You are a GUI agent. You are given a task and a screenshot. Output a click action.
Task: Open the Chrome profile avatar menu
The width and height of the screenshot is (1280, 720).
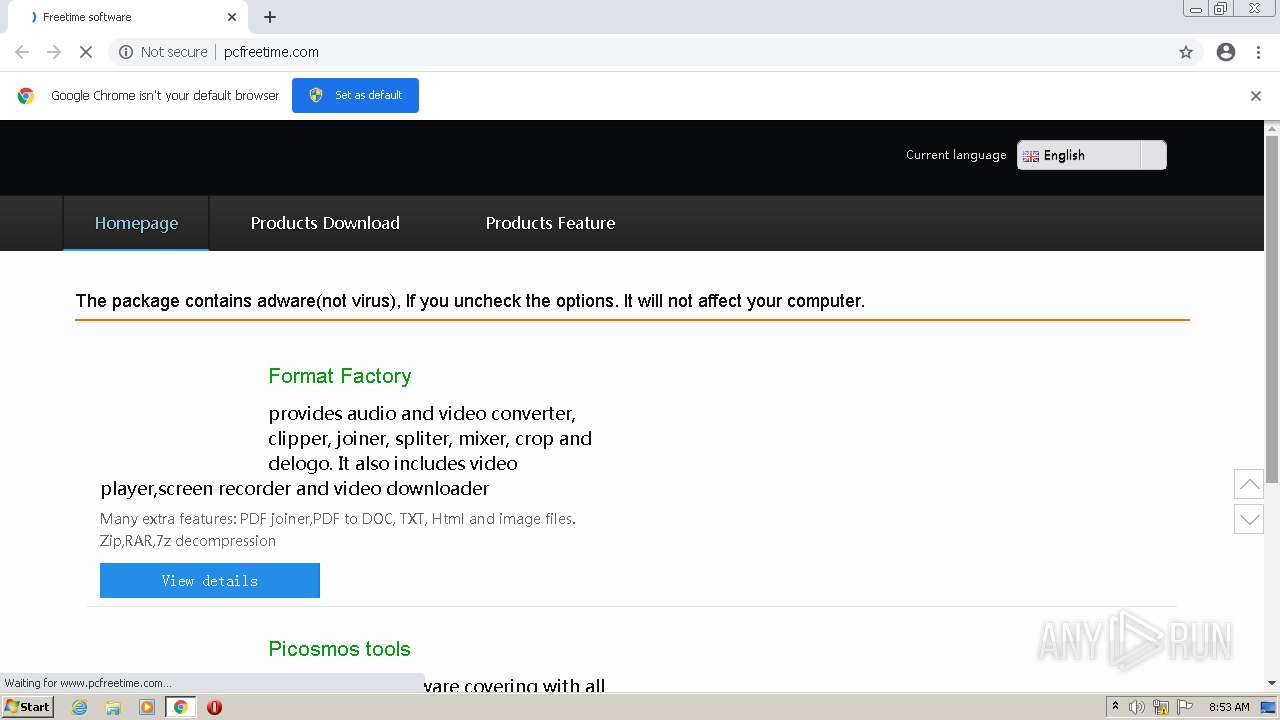tap(1226, 52)
